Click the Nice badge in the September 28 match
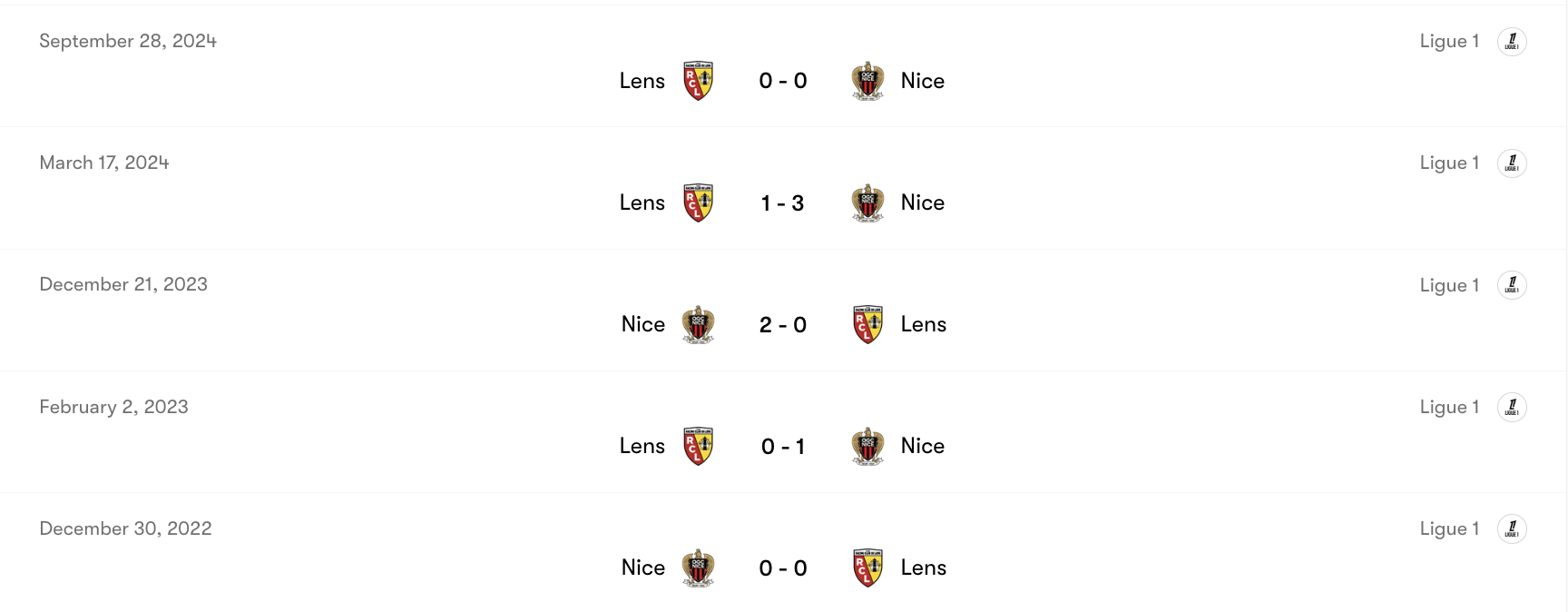The image size is (1568, 612). click(x=867, y=80)
